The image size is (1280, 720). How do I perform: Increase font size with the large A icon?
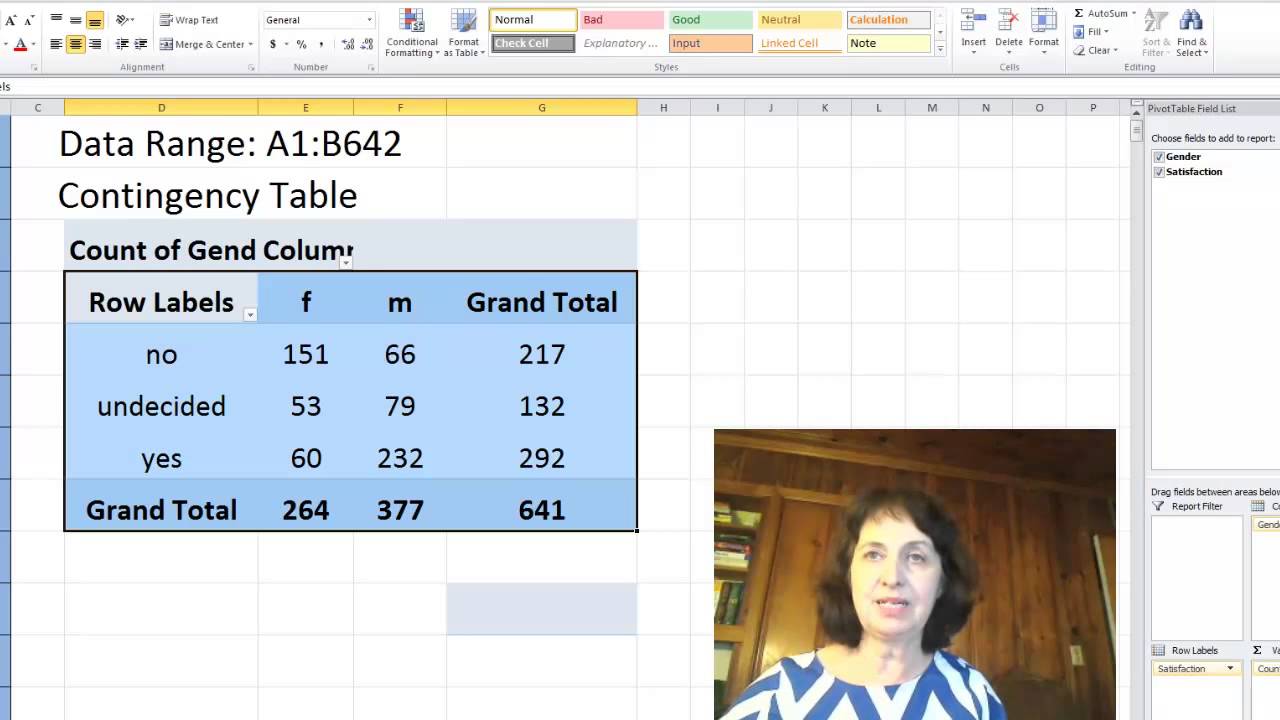click(x=10, y=20)
